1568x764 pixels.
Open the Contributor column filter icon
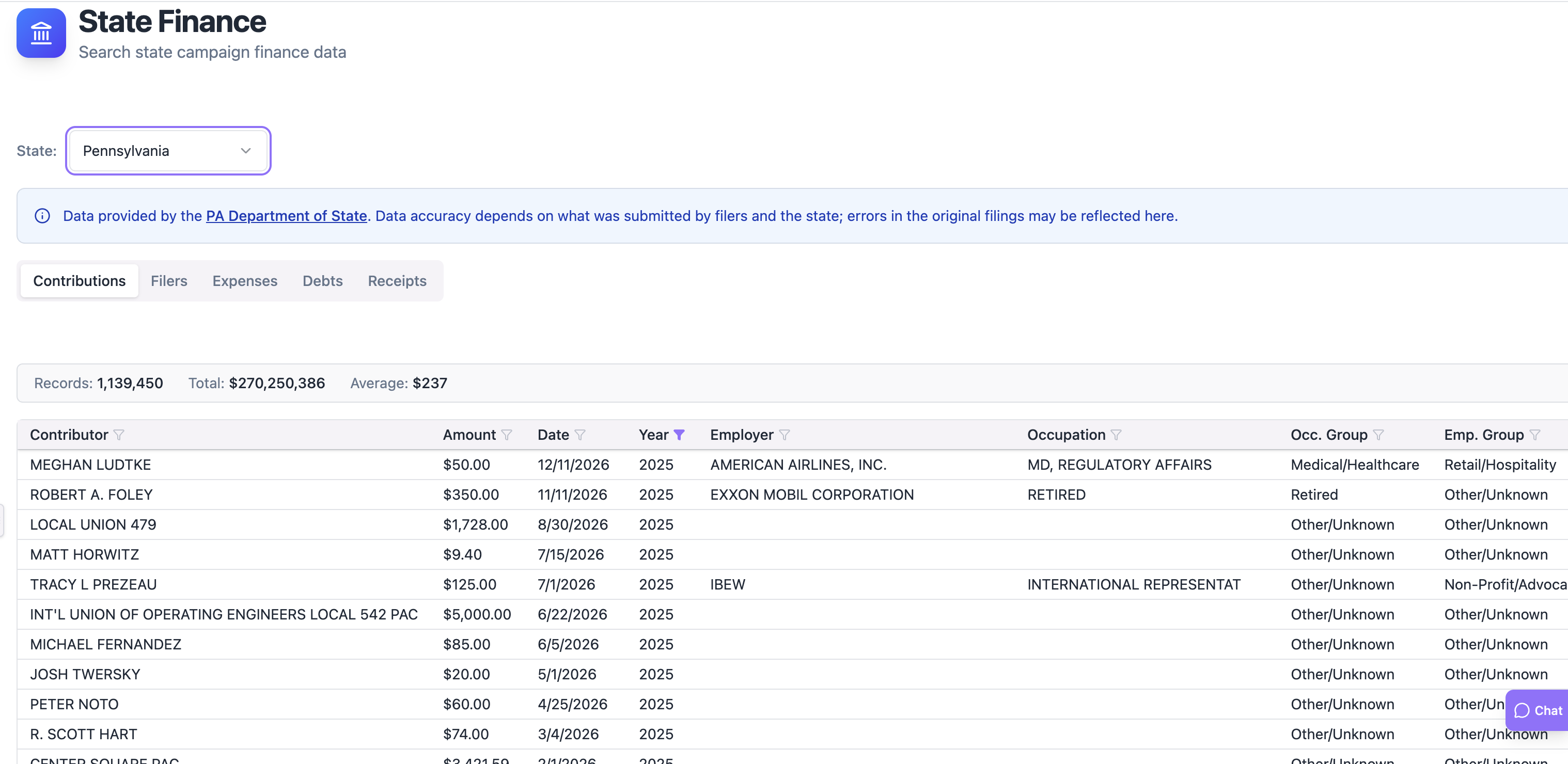(119, 435)
